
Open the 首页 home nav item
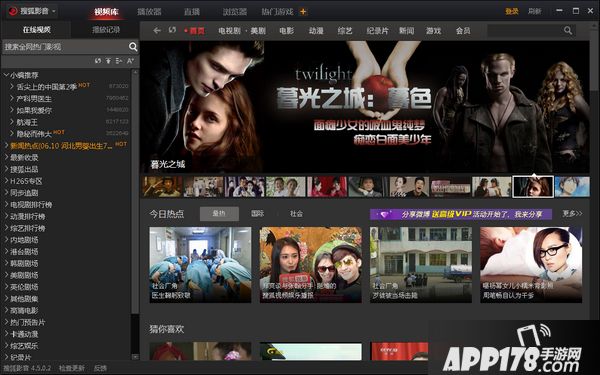click(197, 31)
